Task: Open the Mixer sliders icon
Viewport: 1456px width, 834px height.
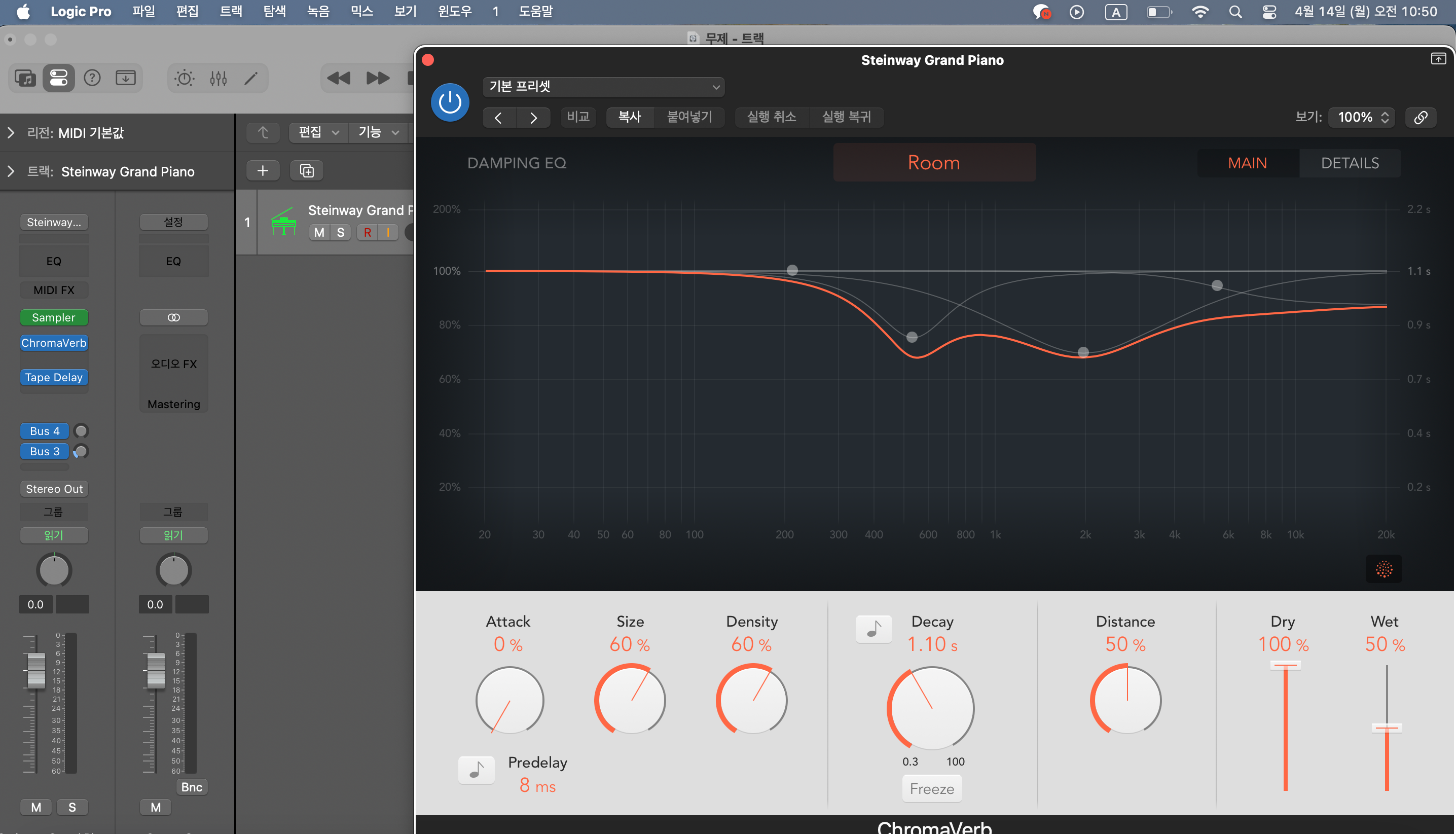Action: [218, 78]
